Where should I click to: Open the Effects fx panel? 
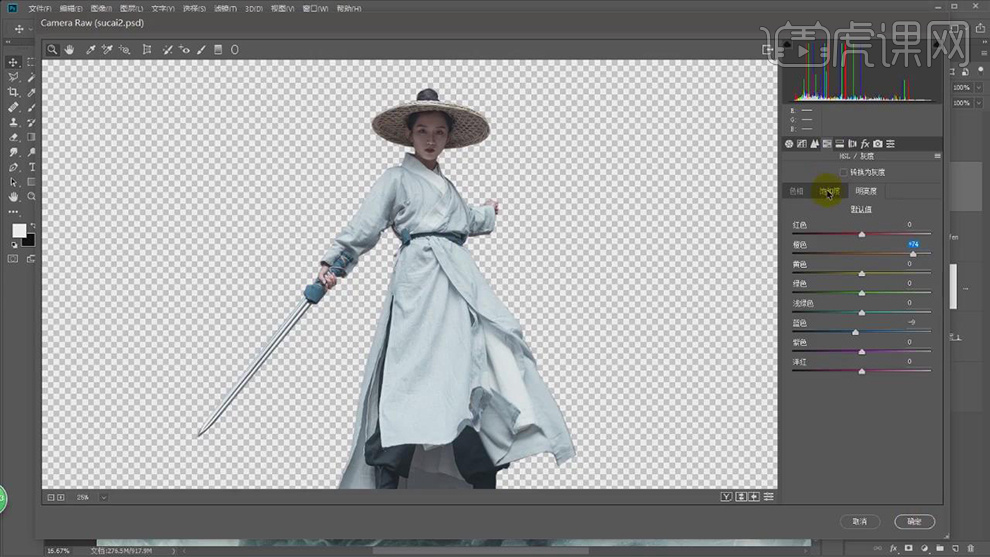tap(865, 144)
